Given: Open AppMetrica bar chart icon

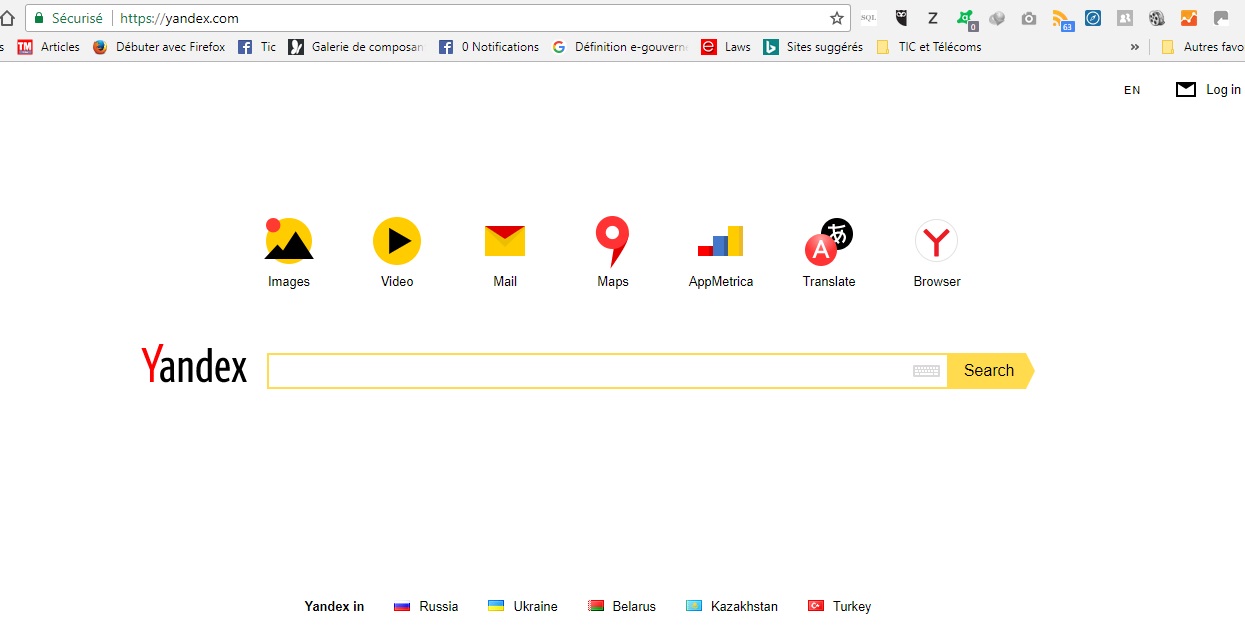Looking at the screenshot, I should 720,241.
